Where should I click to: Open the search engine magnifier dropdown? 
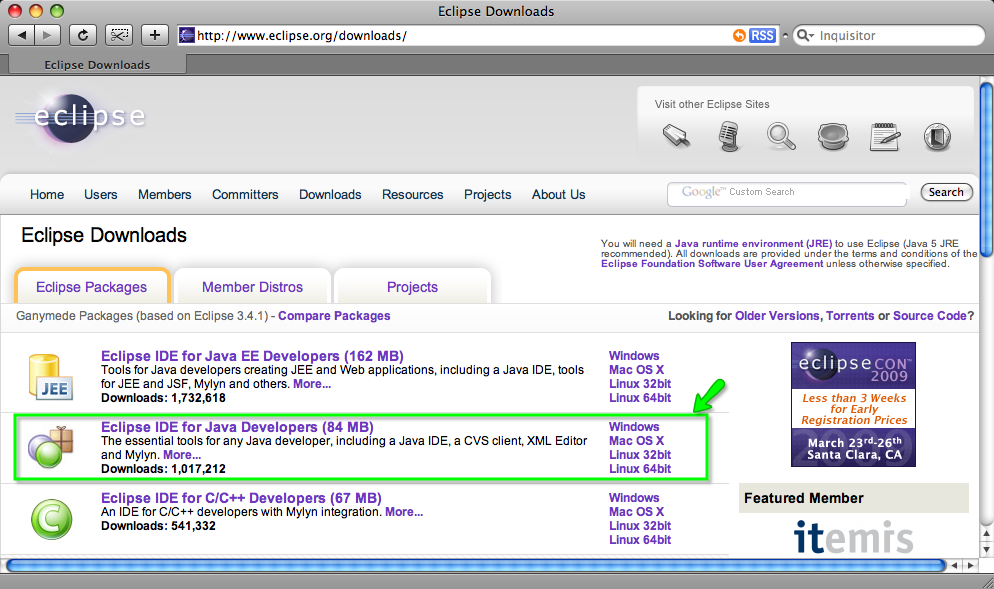pyautogui.click(x=805, y=36)
